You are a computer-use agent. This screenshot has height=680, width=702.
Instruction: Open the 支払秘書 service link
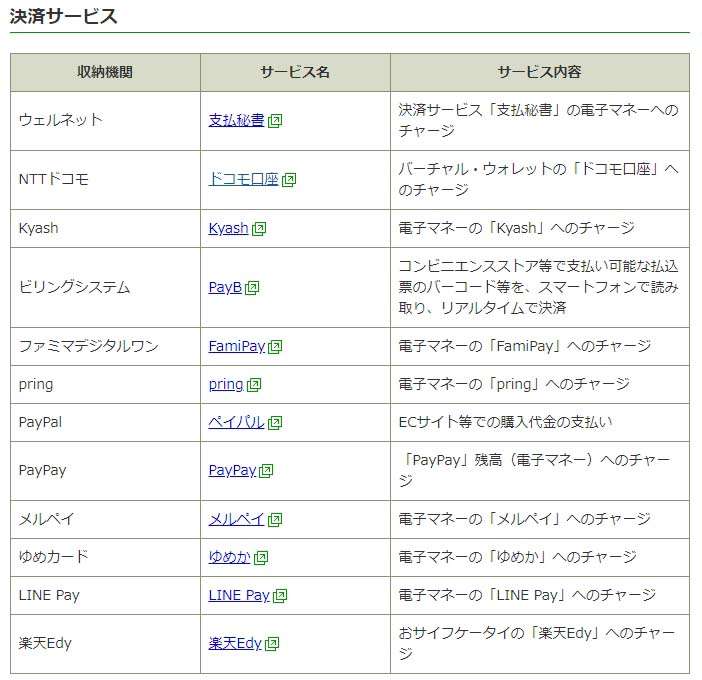coord(236,120)
